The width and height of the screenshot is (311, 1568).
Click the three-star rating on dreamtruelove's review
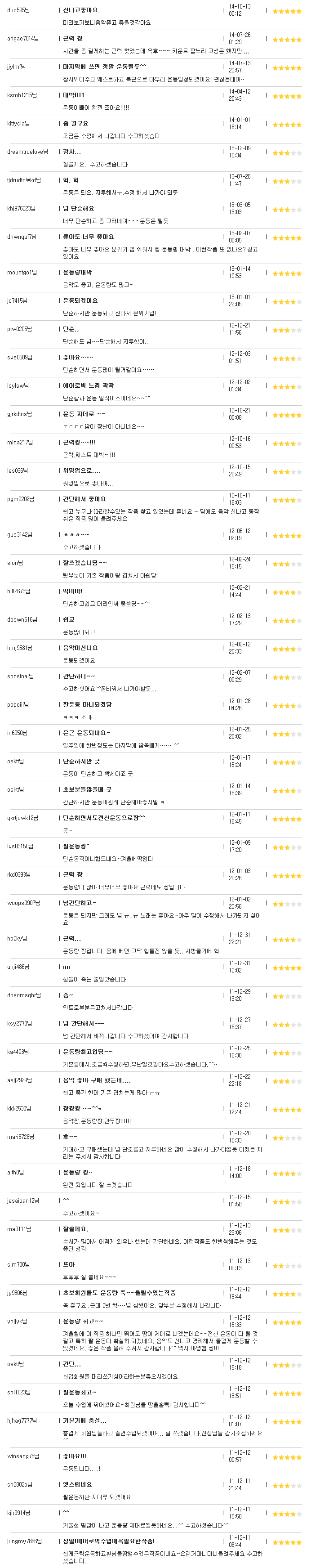click(x=287, y=153)
